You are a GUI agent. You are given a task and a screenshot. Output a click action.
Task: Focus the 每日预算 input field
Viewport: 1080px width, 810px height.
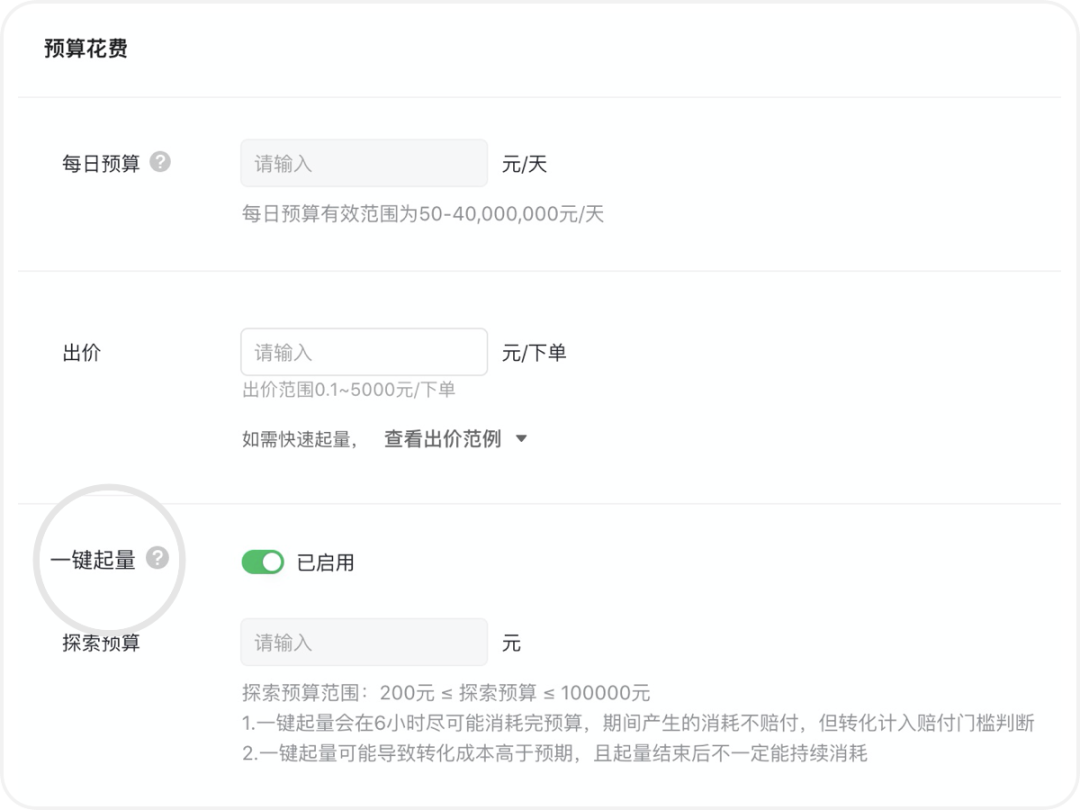coord(364,163)
